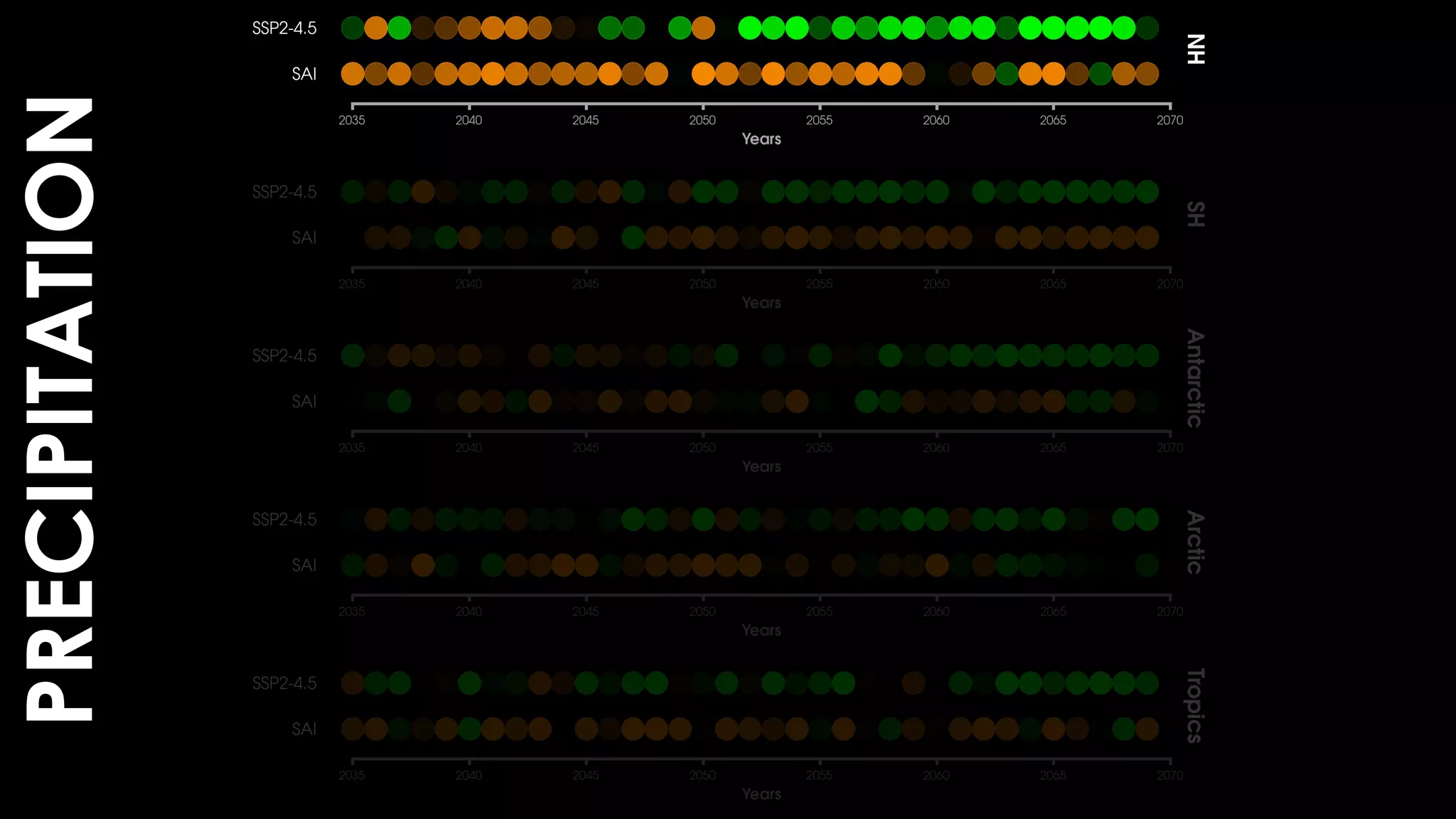The height and width of the screenshot is (819, 1456).
Task: Click the 2050 tick on NH axis
Action: (x=702, y=120)
